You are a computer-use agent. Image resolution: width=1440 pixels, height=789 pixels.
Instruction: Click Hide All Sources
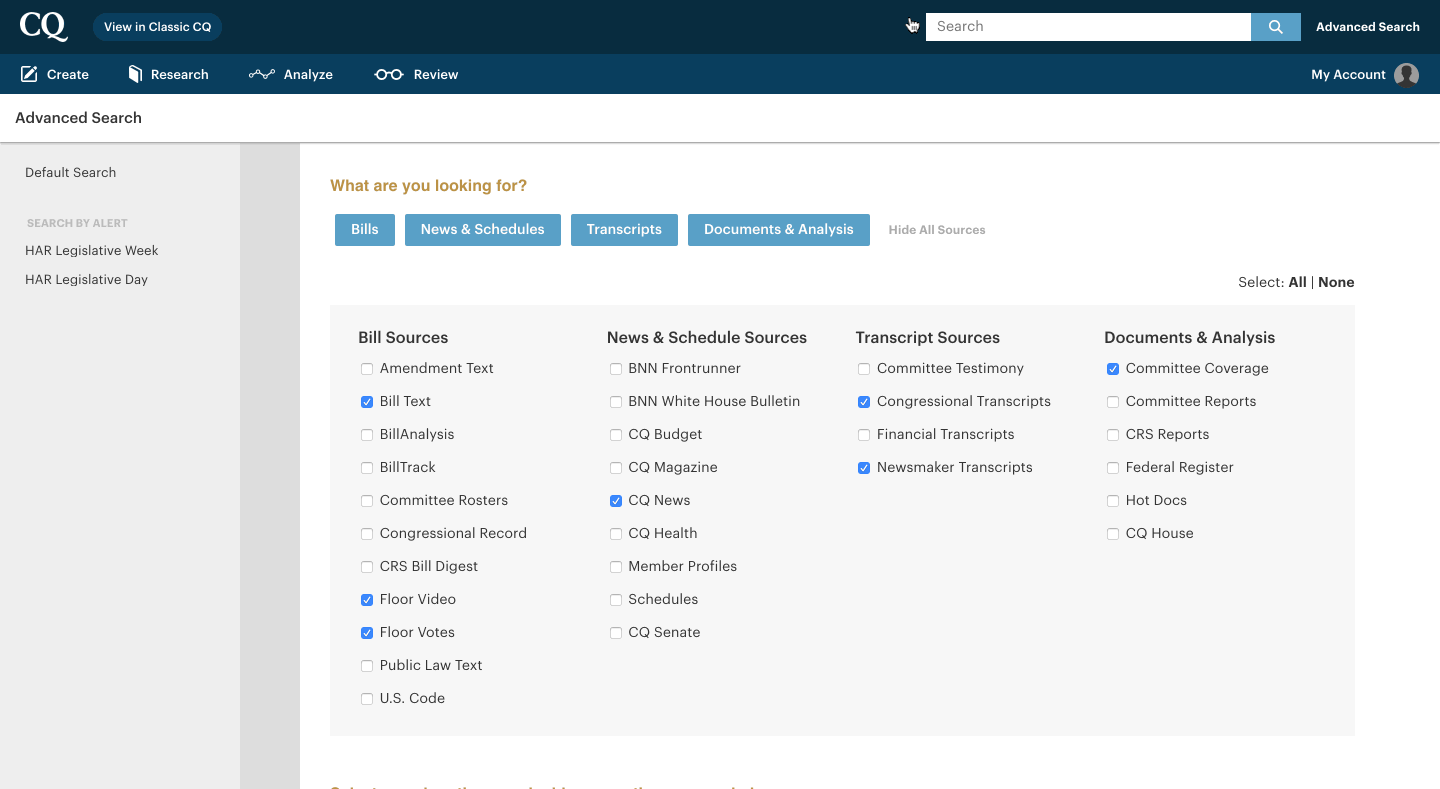(x=936, y=229)
